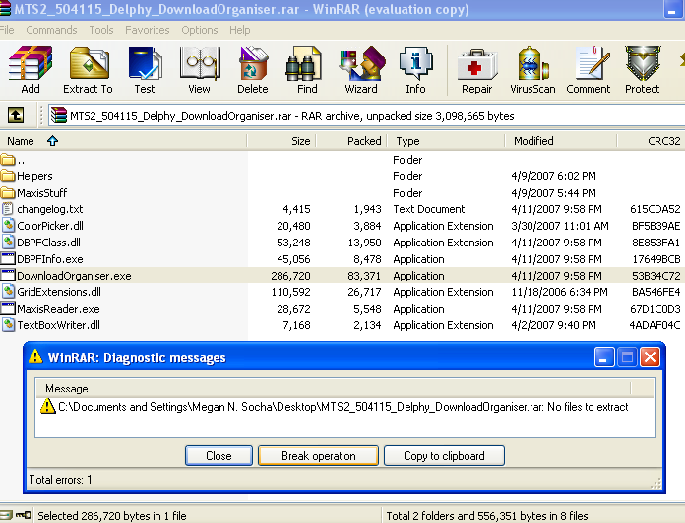The height and width of the screenshot is (523, 685).
Task: Click the Close button in diagnostic dialog
Action: (x=219, y=456)
